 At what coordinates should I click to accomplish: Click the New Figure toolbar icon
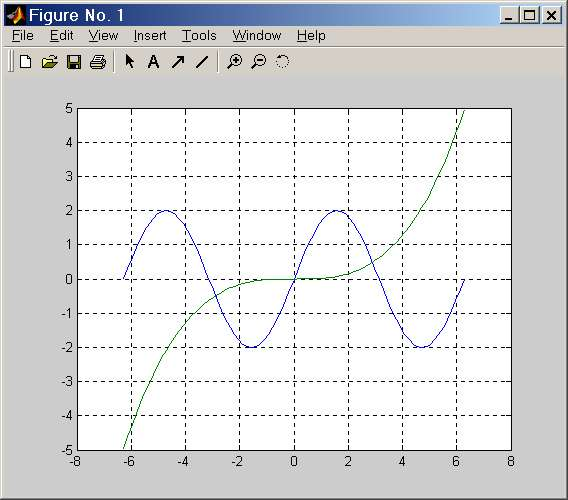pyautogui.click(x=25, y=62)
